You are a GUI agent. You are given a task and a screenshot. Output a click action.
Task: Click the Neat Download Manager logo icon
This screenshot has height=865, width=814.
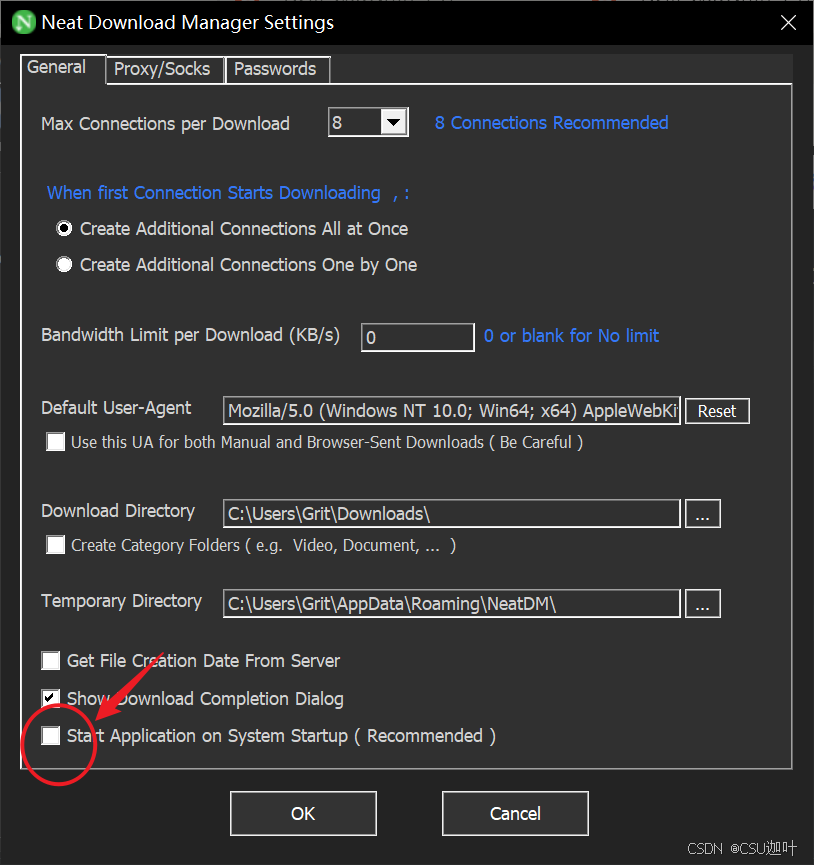tap(24, 23)
